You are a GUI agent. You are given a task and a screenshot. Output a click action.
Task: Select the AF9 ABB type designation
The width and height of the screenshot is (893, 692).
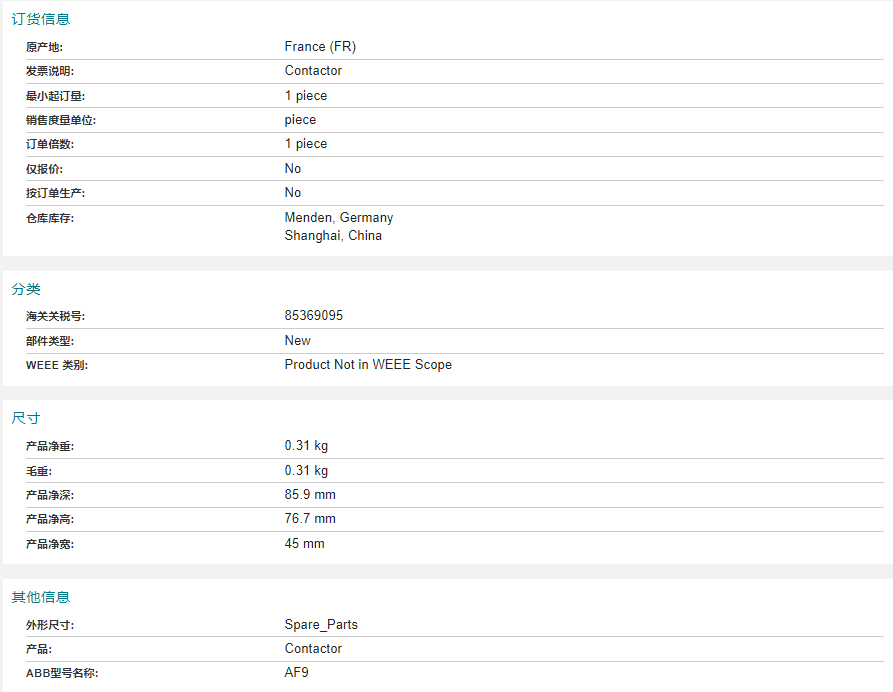pyautogui.click(x=297, y=673)
